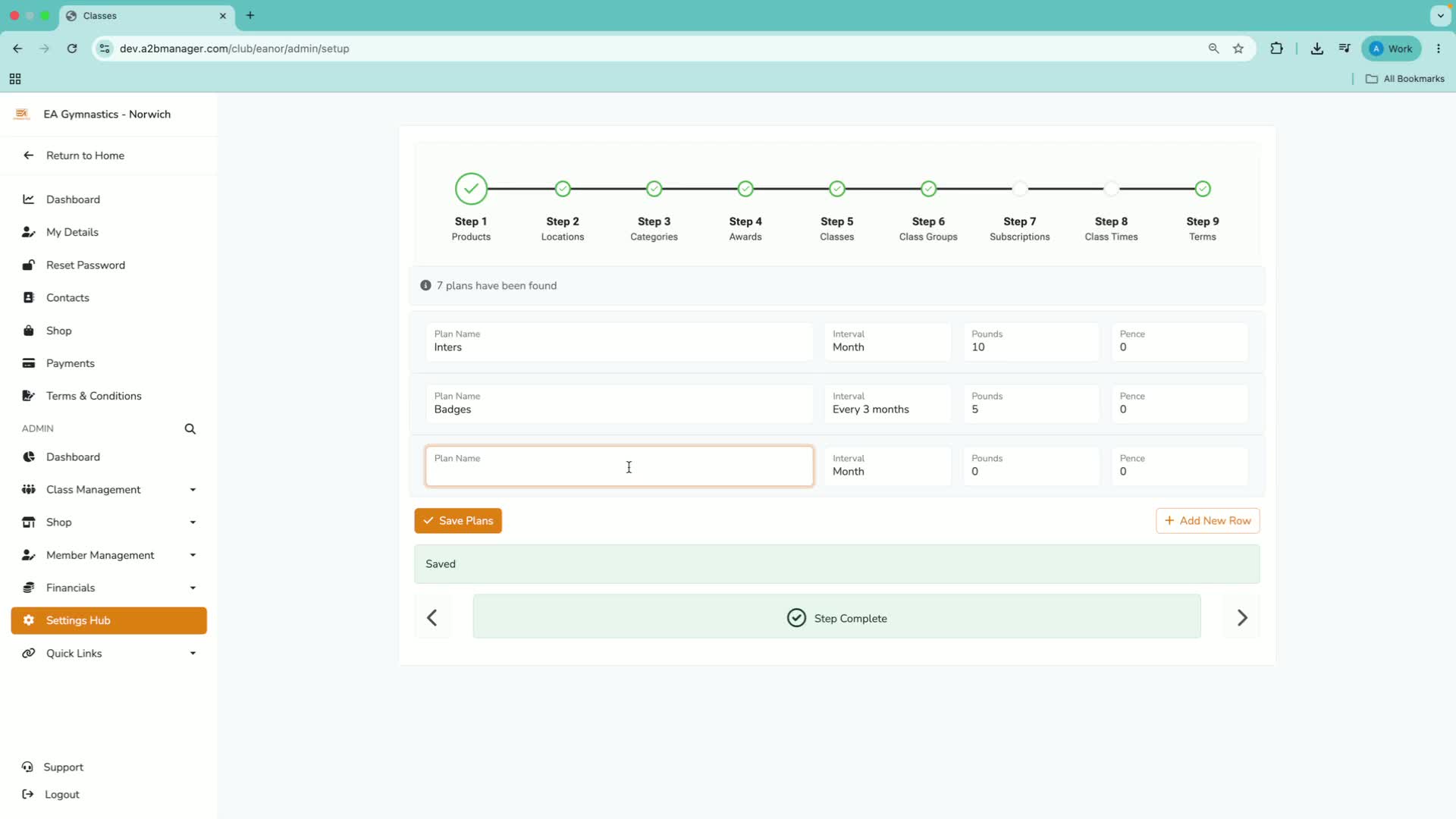Click Add New Row button
Viewport: 1456px width, 819px height.
coord(1207,521)
